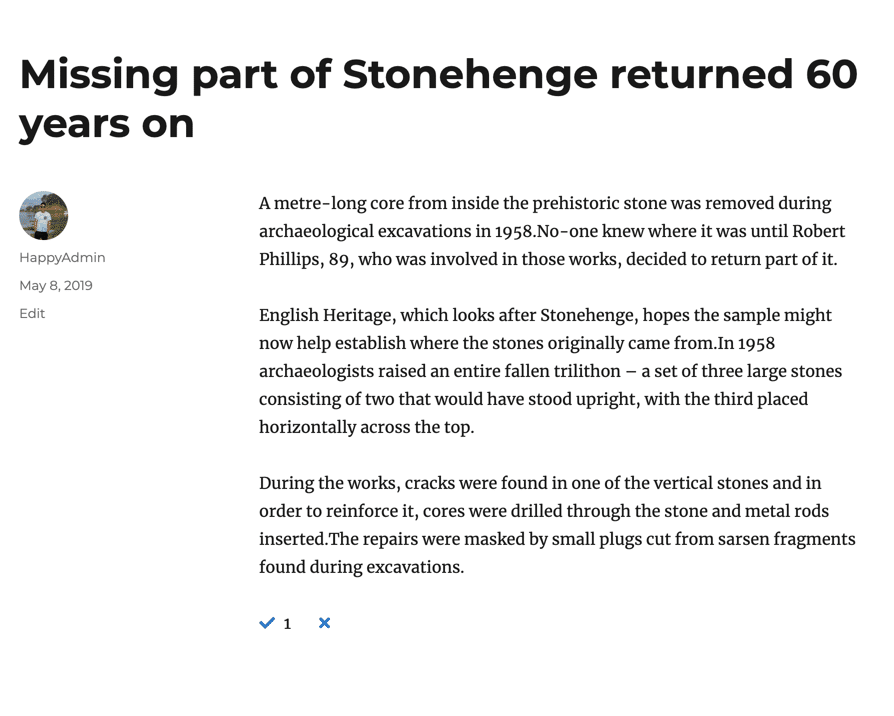Click 'horizontally across the top' text line

[x=366, y=427]
